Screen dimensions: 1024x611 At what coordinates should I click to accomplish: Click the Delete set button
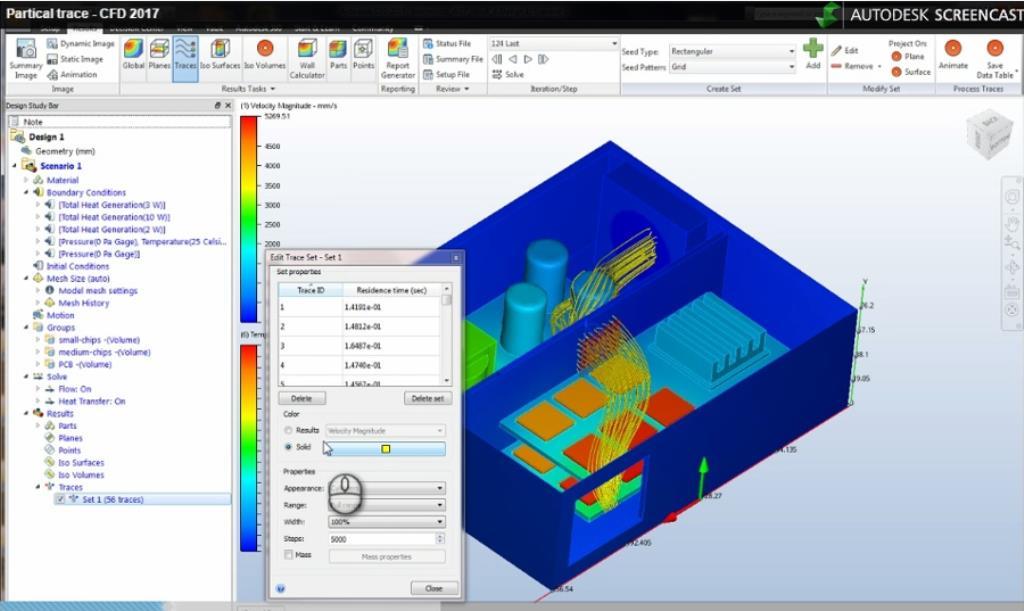428,398
